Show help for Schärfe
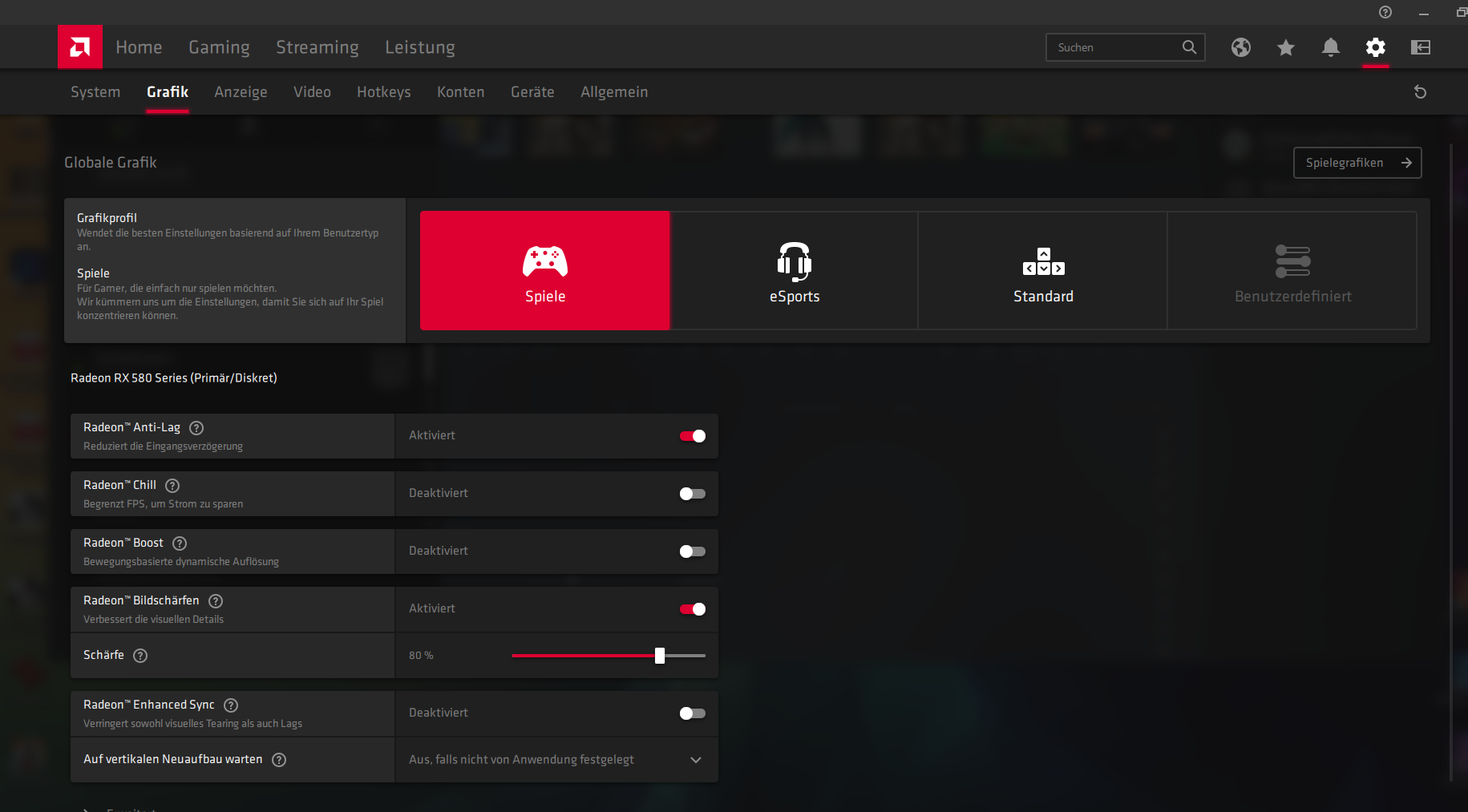The height and width of the screenshot is (812, 1468). pos(140,656)
